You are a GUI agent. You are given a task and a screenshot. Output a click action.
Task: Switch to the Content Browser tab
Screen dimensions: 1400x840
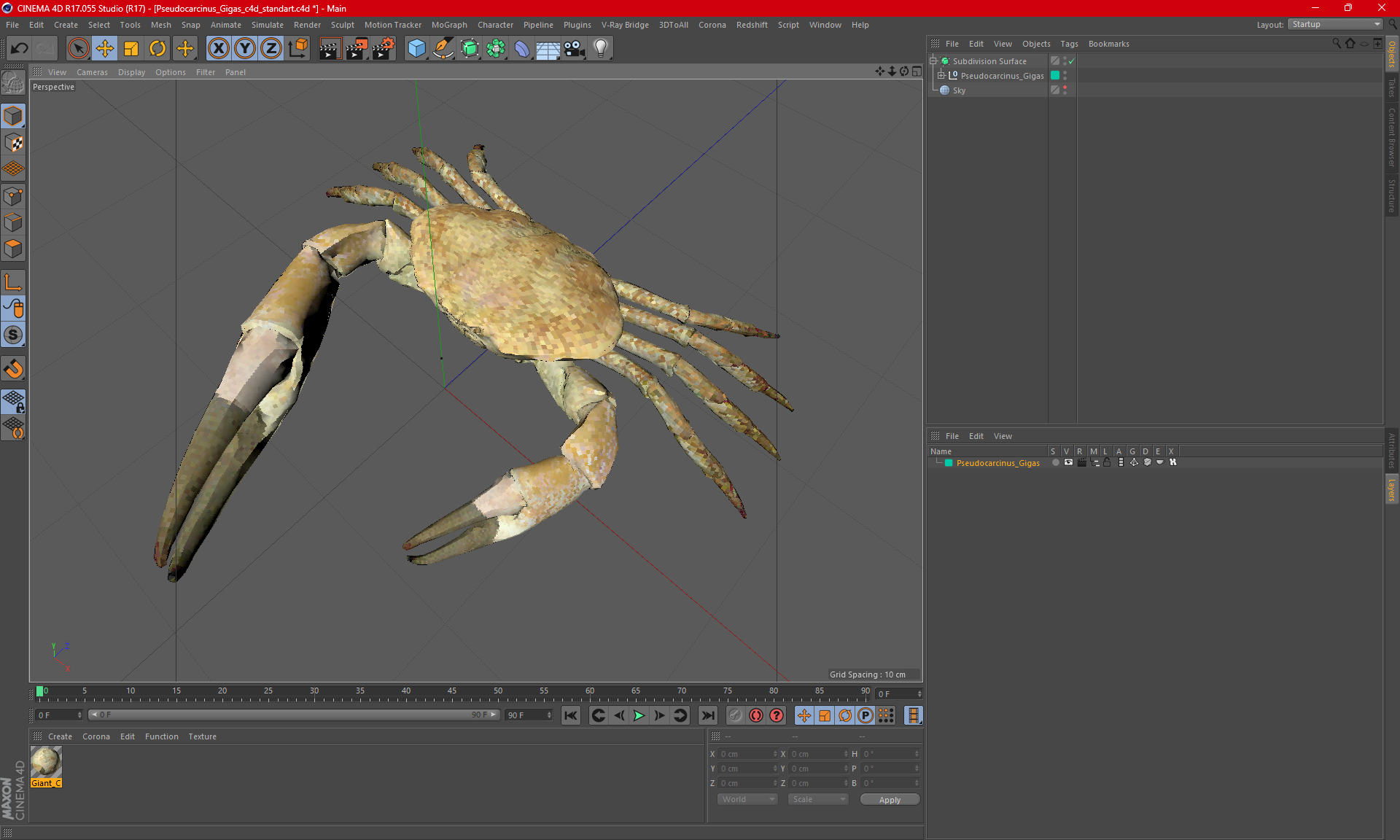(1392, 138)
